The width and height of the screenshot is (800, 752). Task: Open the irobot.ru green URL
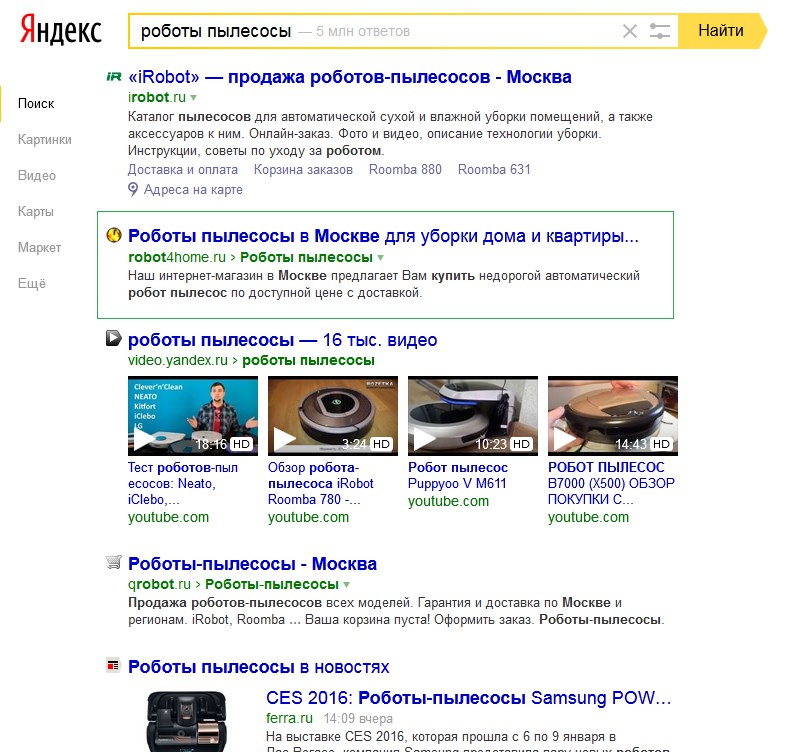click(x=157, y=97)
